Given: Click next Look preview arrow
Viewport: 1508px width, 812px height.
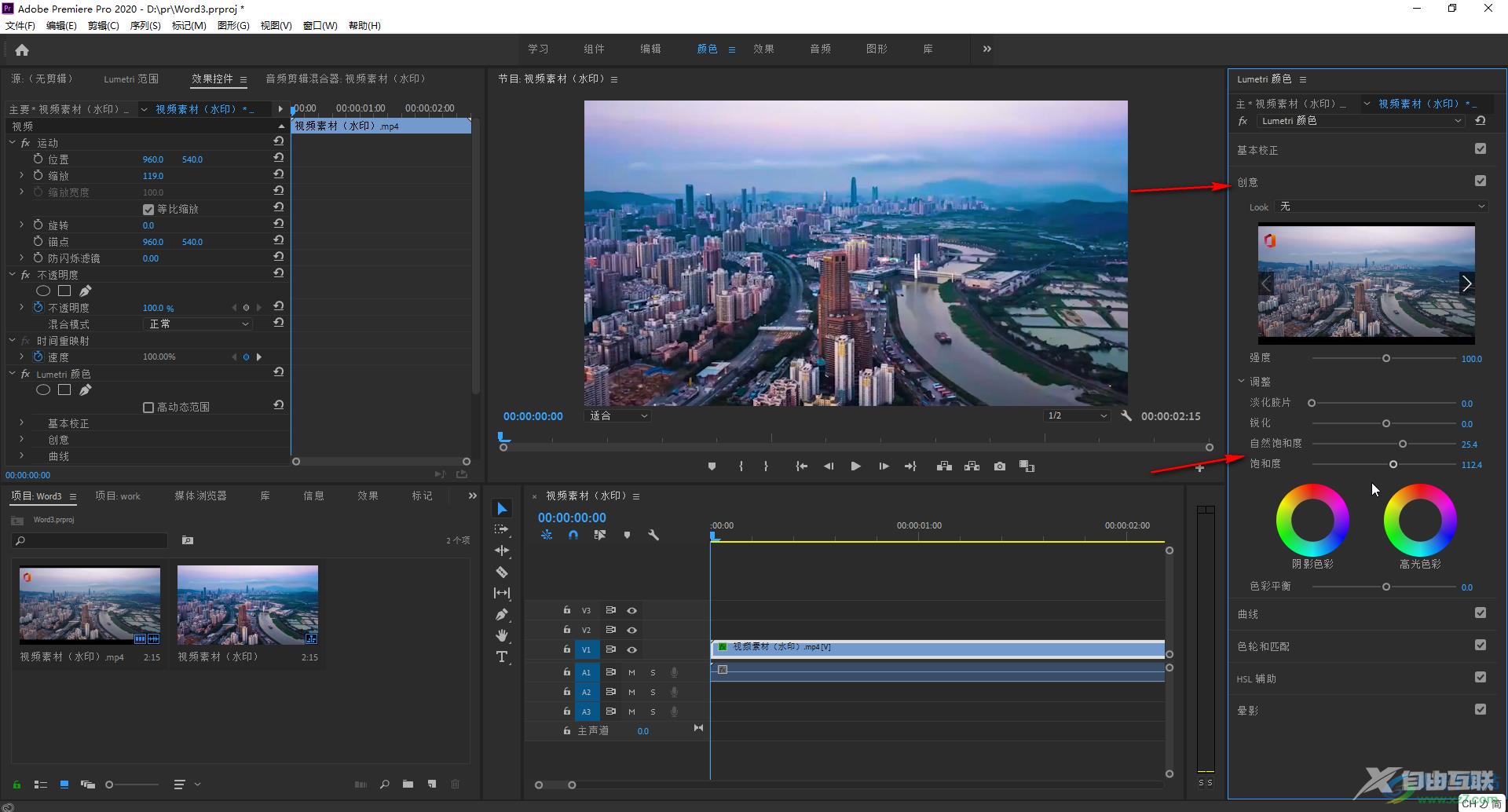Looking at the screenshot, I should [x=1466, y=284].
